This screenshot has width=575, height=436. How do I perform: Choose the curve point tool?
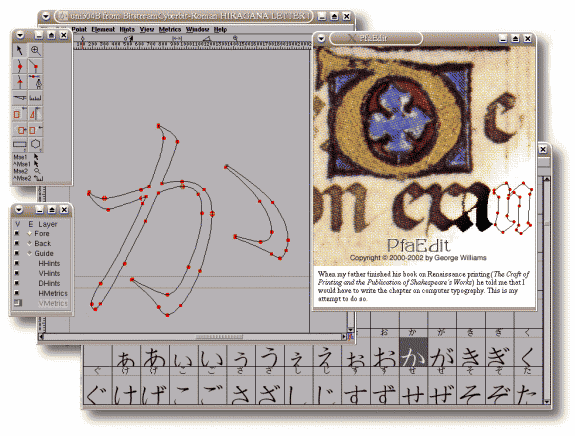pyautogui.click(x=19, y=66)
